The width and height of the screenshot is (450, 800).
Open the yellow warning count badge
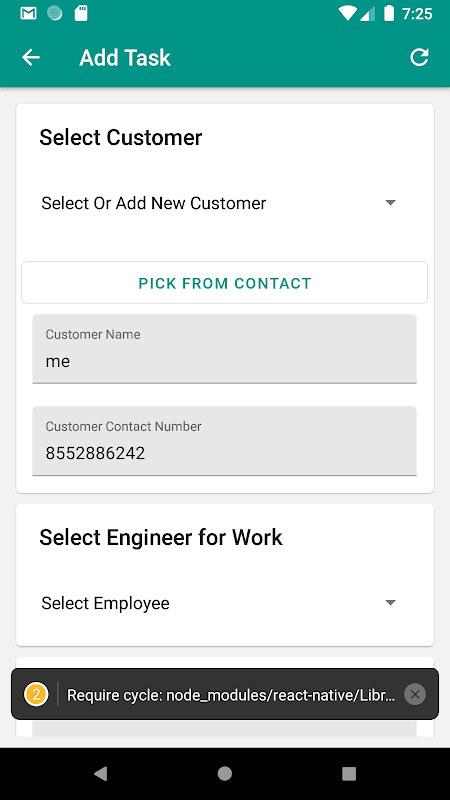pyautogui.click(x=36, y=694)
